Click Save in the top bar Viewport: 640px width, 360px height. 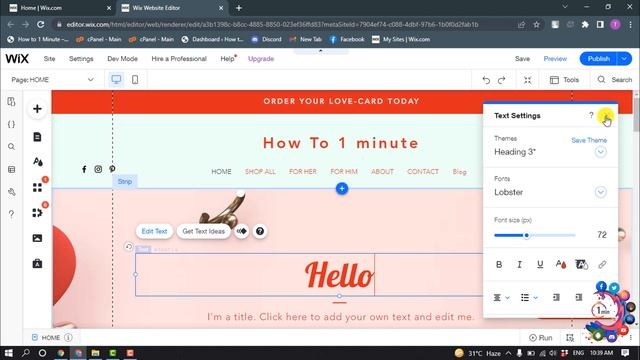(x=522, y=59)
